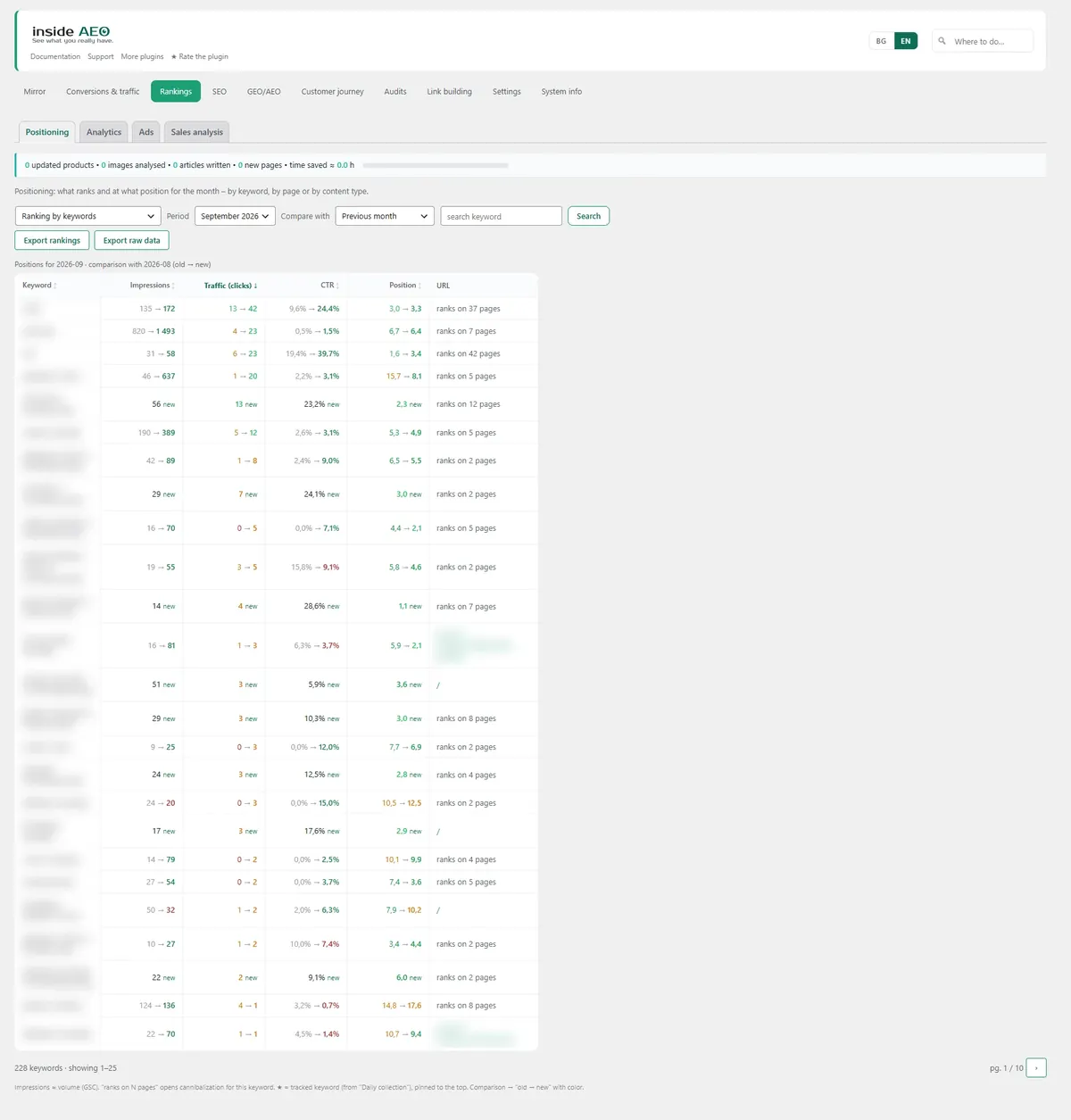Click the Search button
Viewport: 1071px width, 1120px height.
(x=588, y=216)
